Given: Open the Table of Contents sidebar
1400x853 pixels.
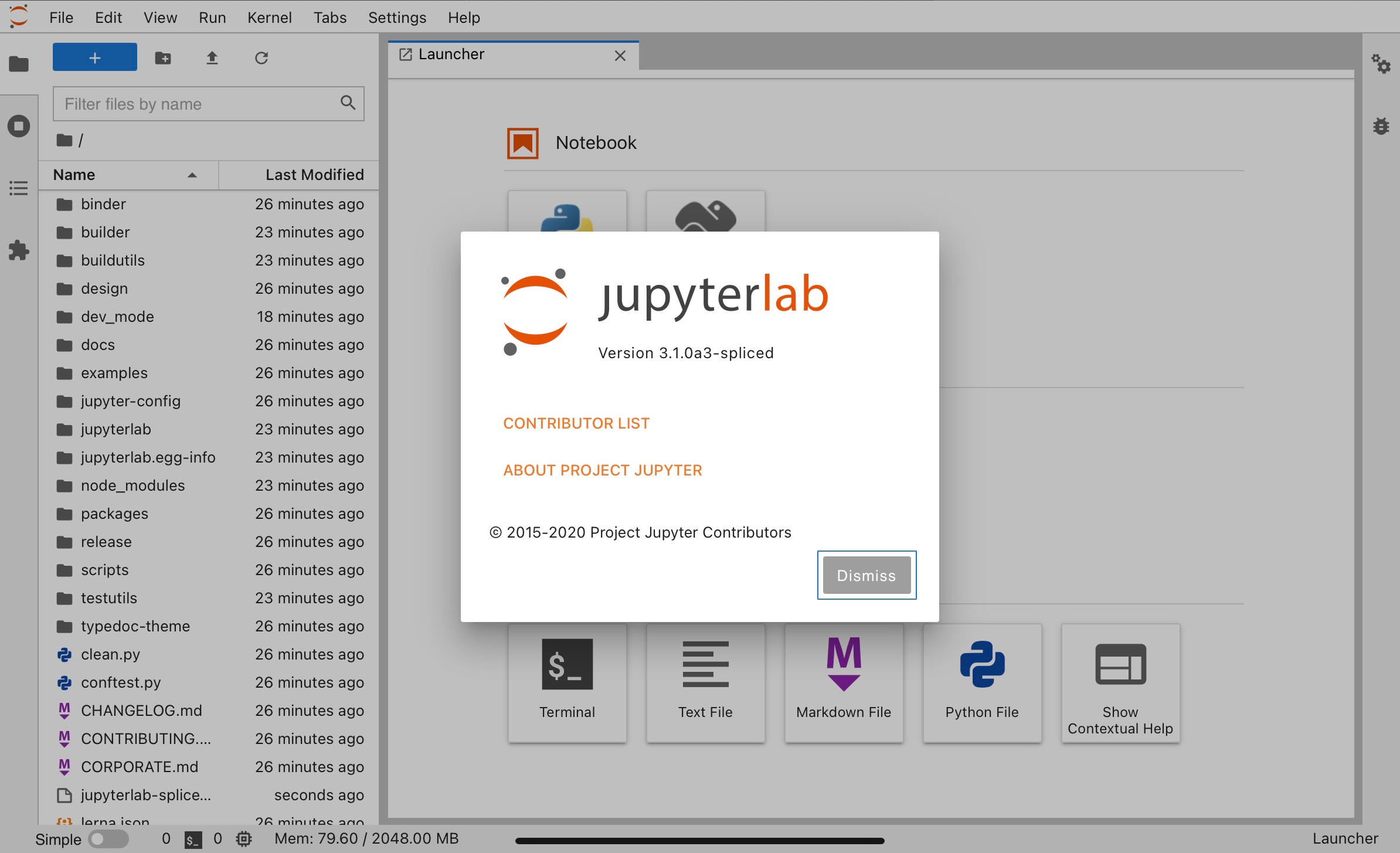Looking at the screenshot, I should coord(18,188).
